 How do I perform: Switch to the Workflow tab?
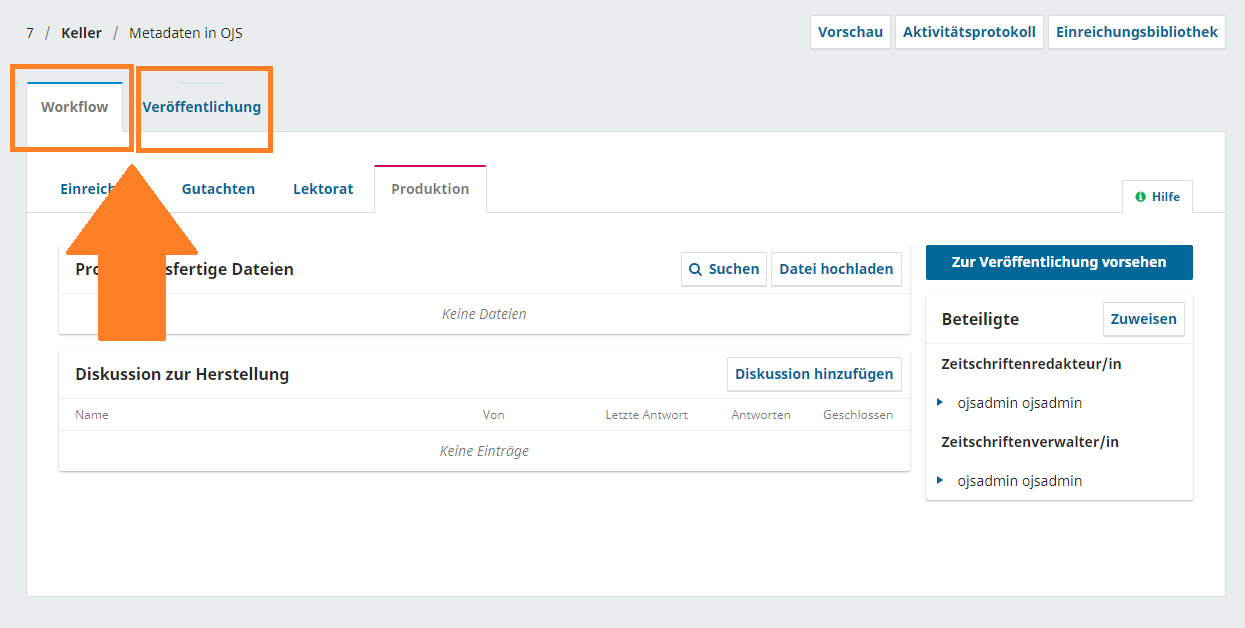(x=74, y=107)
